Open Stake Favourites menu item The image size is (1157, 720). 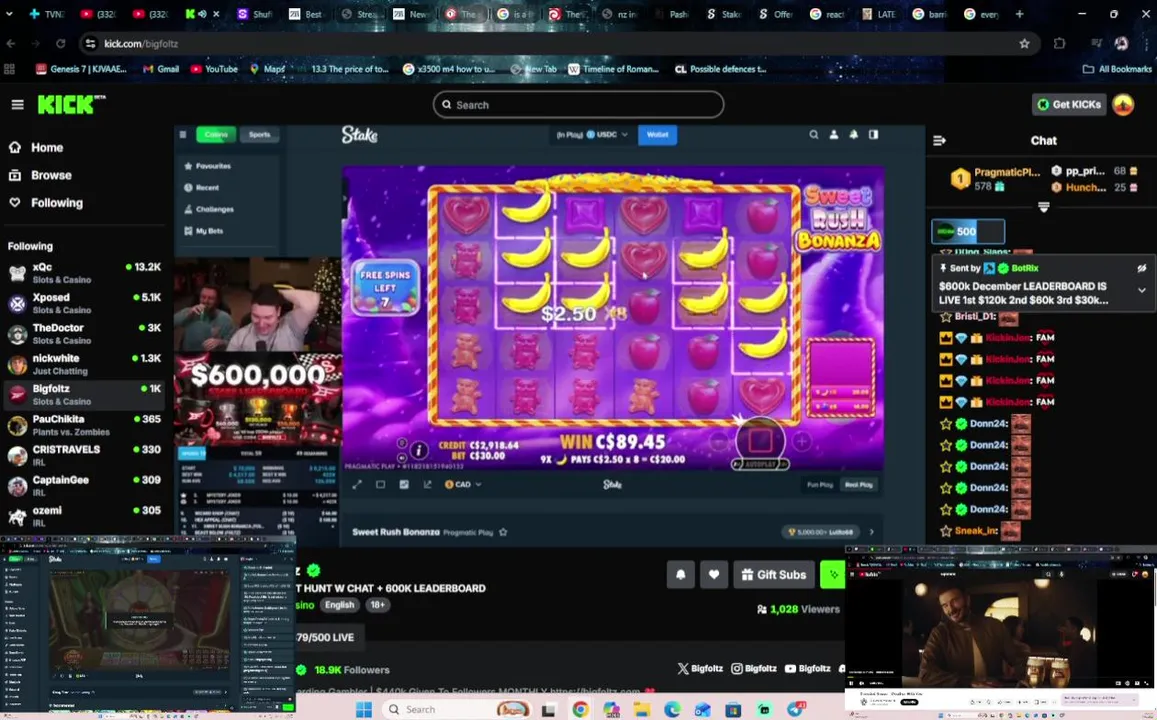click(x=208, y=167)
